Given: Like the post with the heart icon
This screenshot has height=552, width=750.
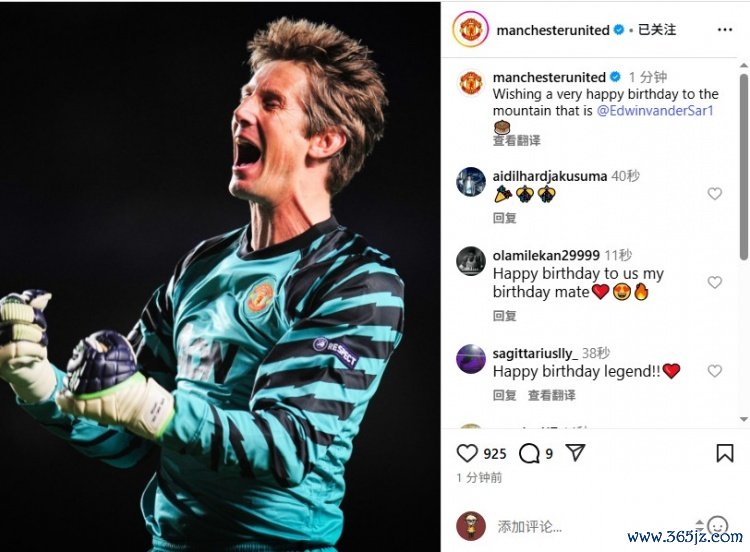Looking at the screenshot, I should (x=467, y=453).
